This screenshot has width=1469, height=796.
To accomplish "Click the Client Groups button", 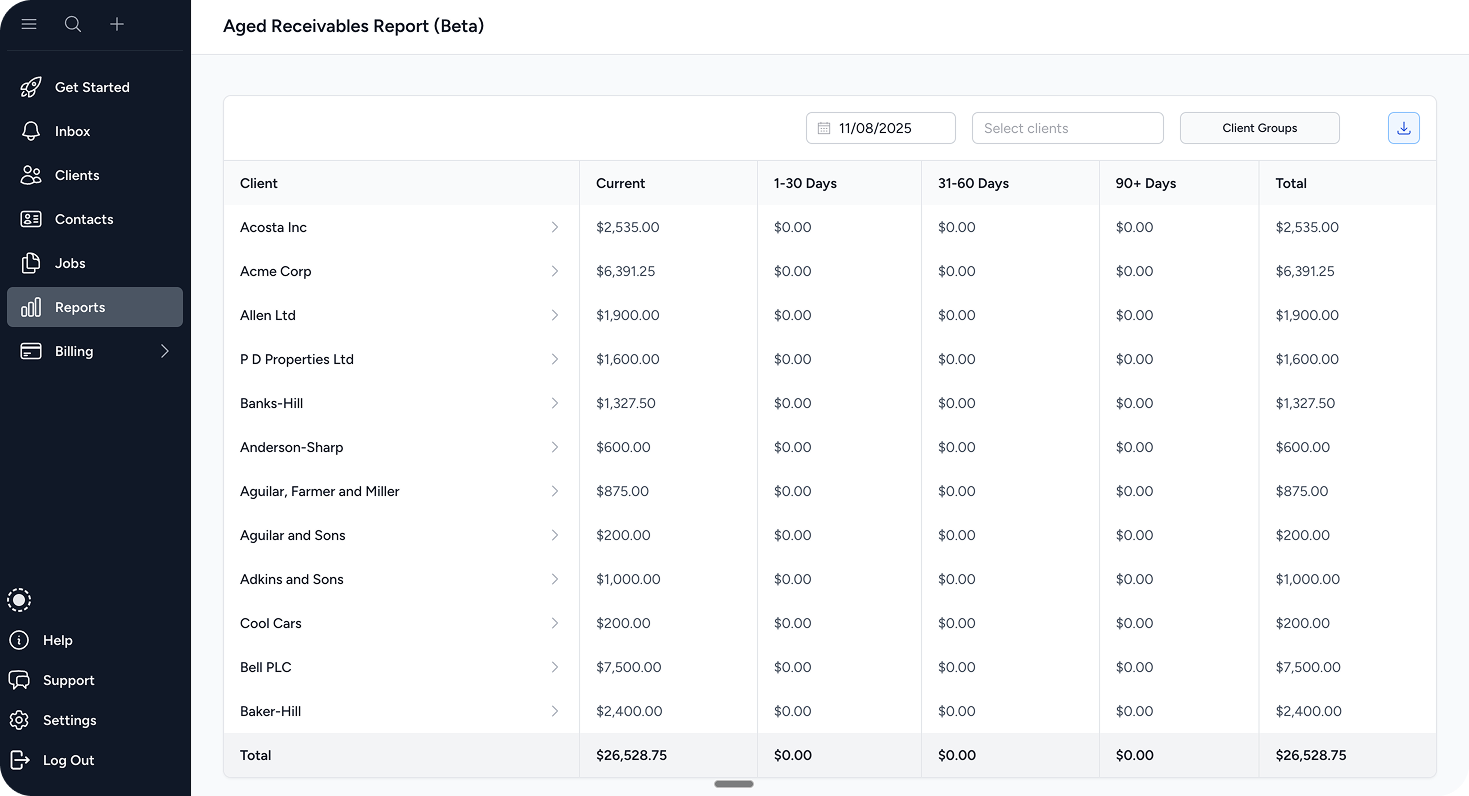I will click(1260, 128).
